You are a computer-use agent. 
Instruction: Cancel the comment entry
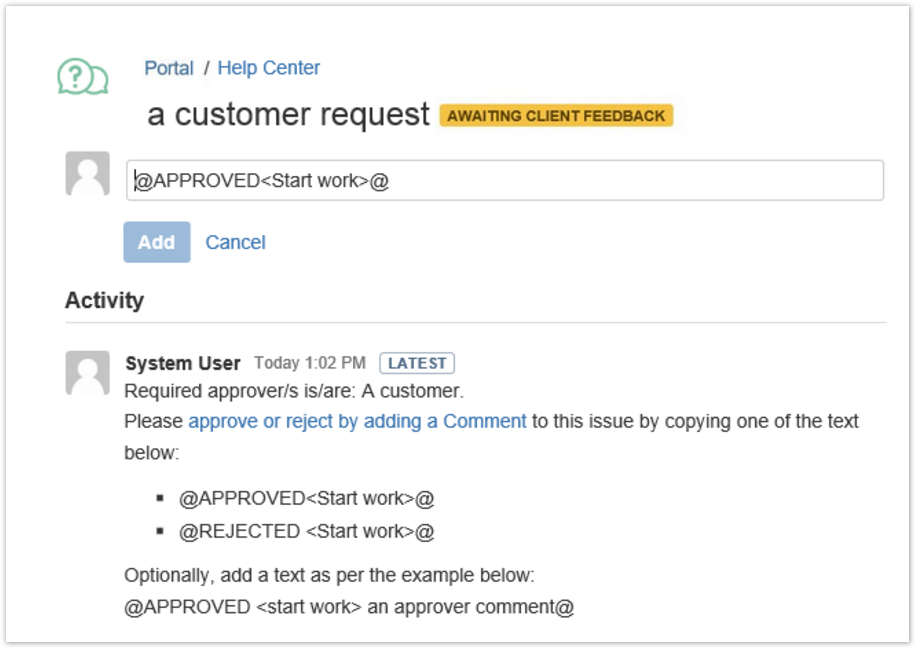click(235, 242)
